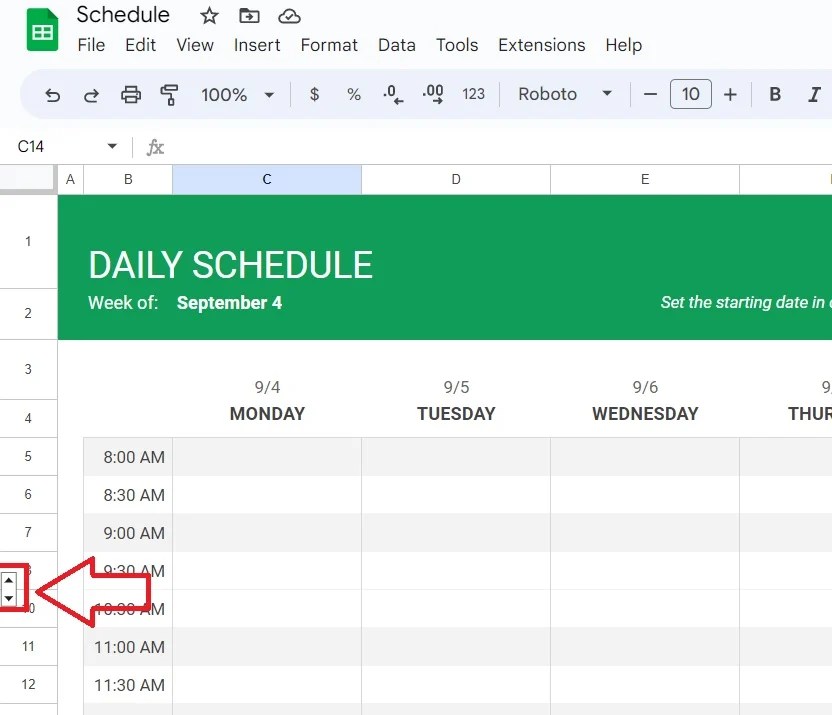832x715 pixels.
Task: Apply currency format with dollar icon
Action: [313, 93]
